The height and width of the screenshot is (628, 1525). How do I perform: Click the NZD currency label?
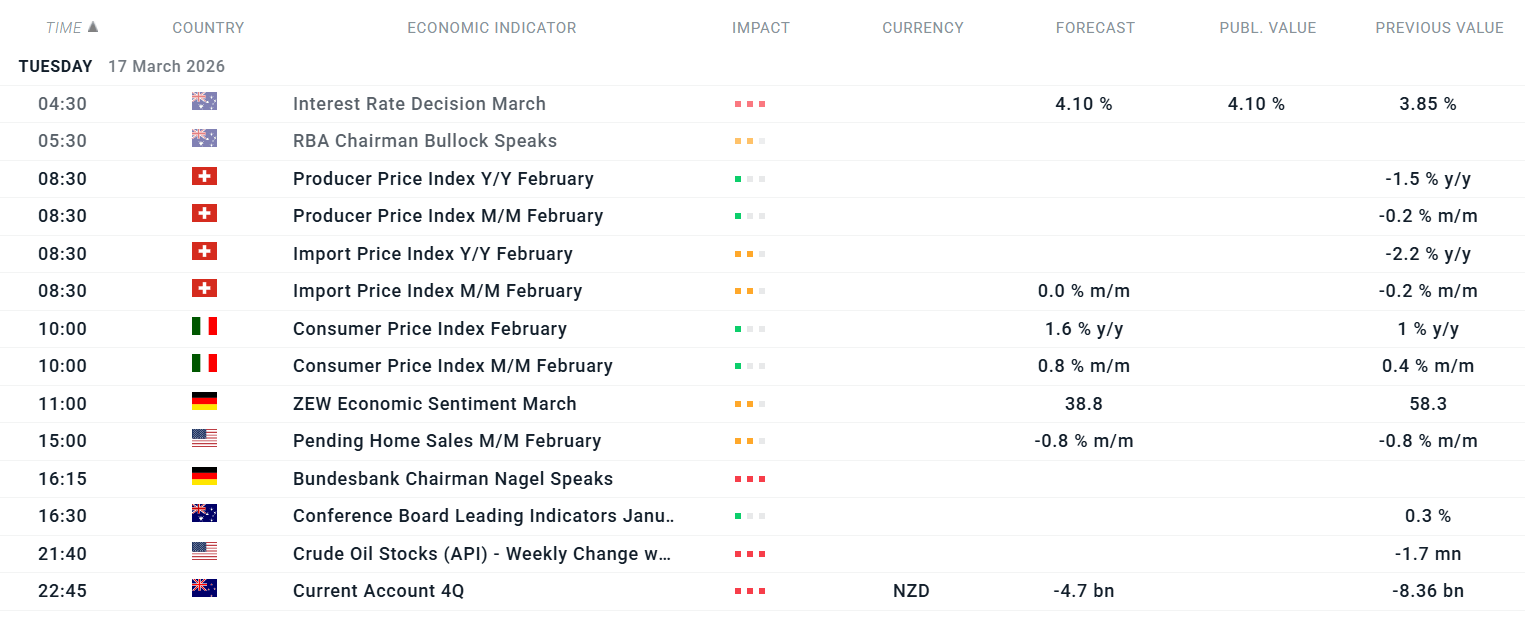pyautogui.click(x=911, y=591)
